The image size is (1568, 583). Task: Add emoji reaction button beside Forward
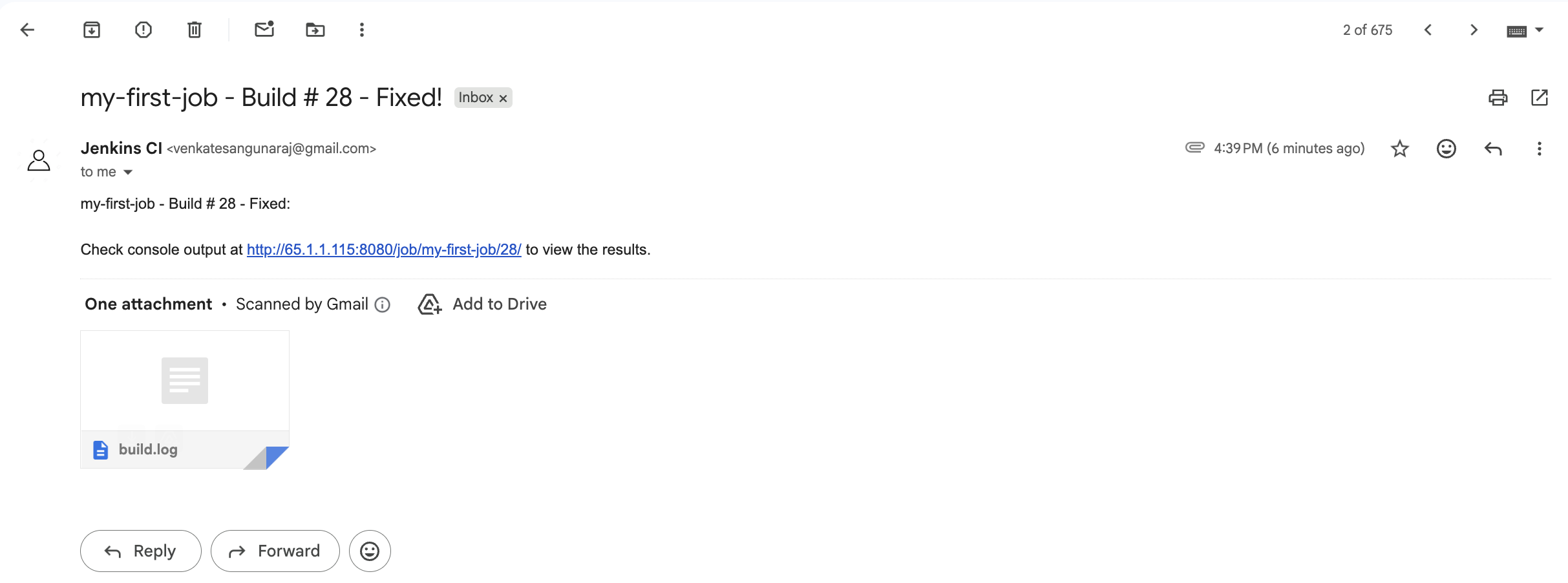click(370, 551)
